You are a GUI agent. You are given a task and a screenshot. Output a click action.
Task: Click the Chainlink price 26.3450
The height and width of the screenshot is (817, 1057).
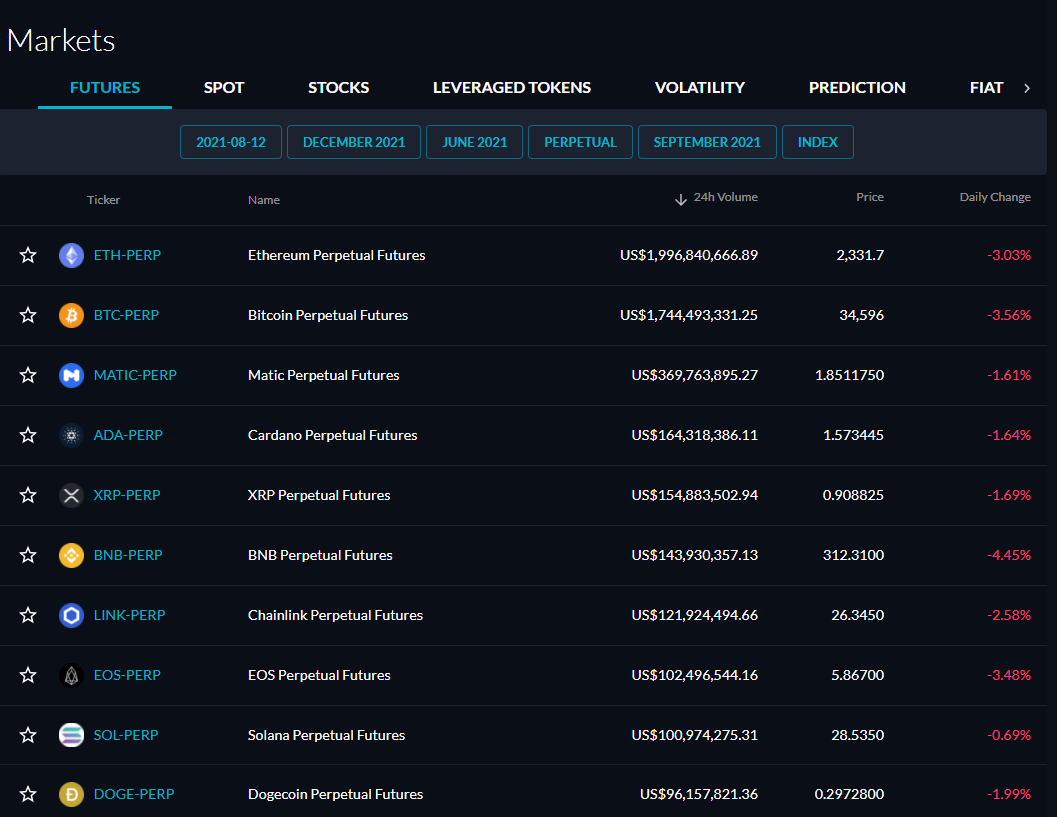coord(857,615)
